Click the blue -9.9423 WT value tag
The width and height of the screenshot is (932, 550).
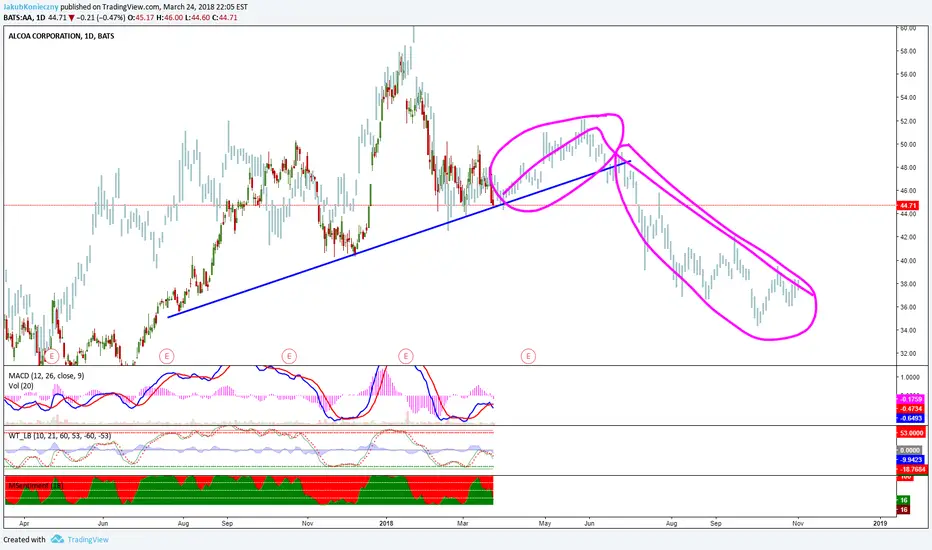(910, 460)
